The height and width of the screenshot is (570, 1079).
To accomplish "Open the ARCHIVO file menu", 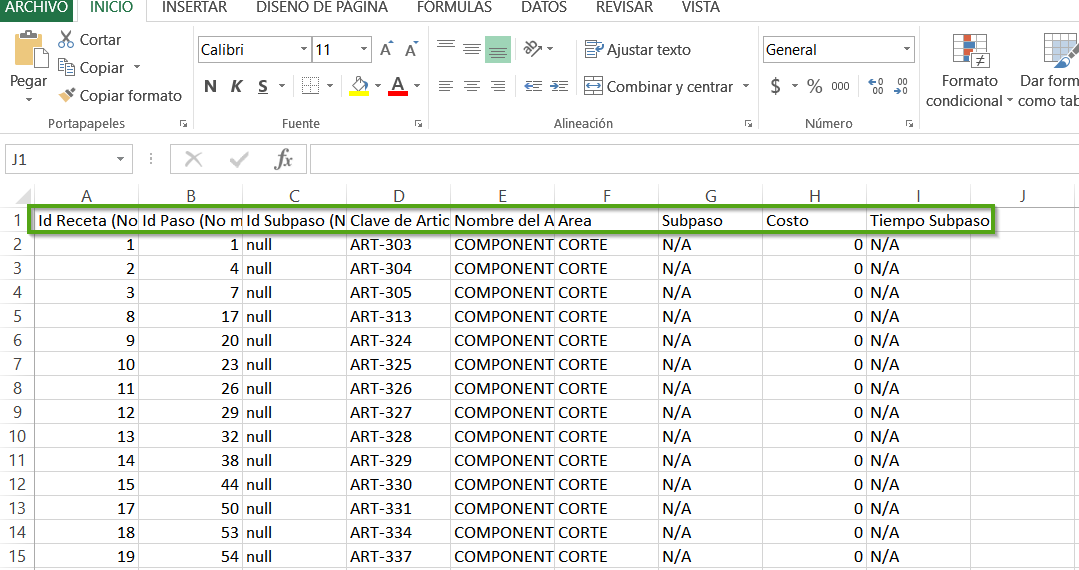I will coord(36,8).
